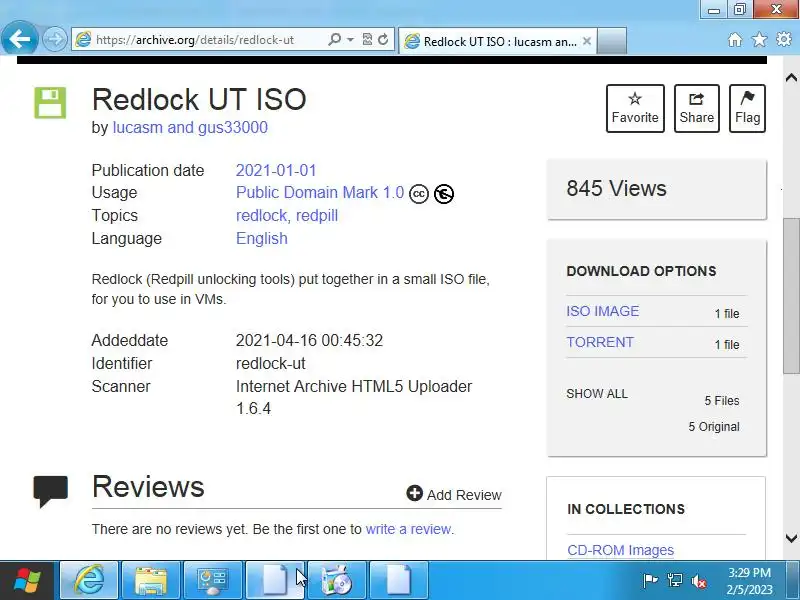Click the search magnifier in address bar
The height and width of the screenshot is (600, 800).
pyautogui.click(x=334, y=39)
